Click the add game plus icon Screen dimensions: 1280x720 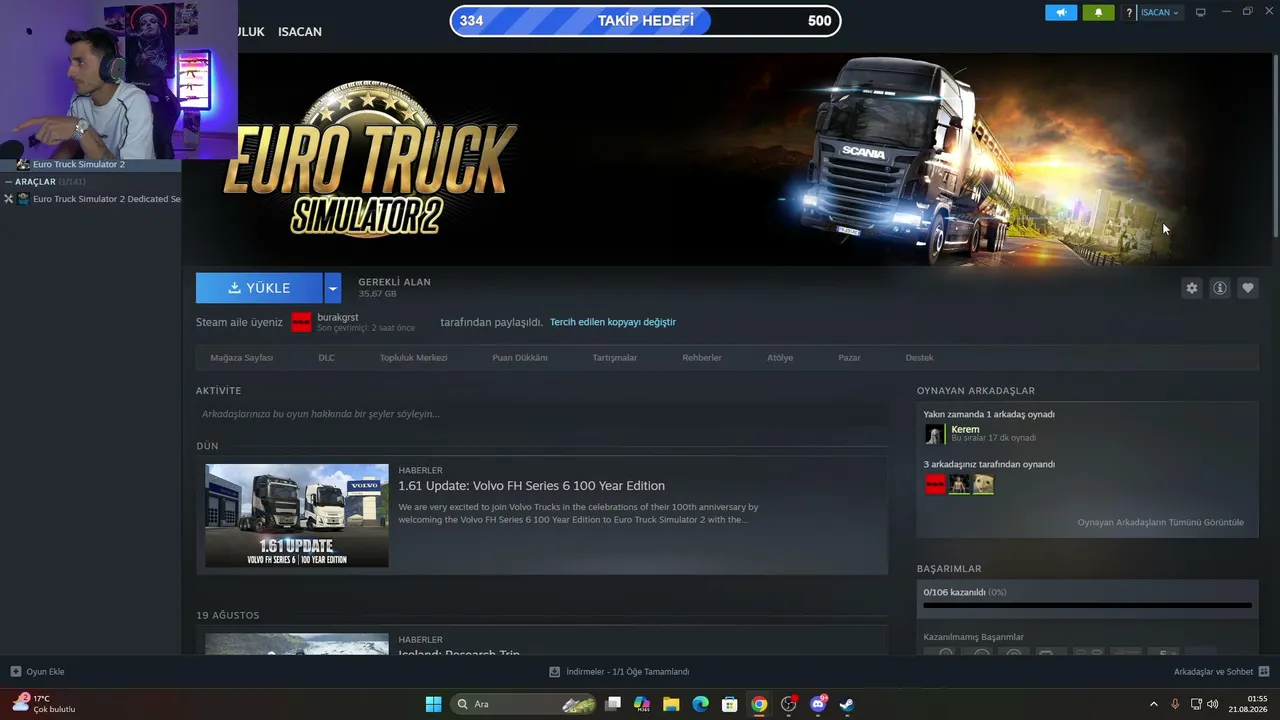(15, 672)
